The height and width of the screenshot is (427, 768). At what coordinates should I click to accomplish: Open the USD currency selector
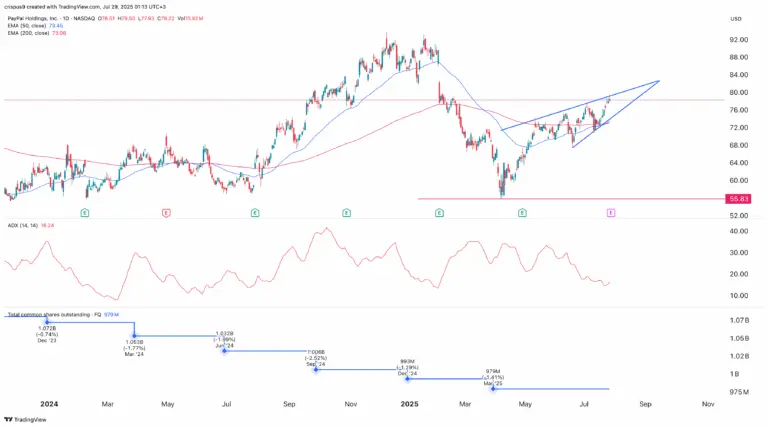pyautogui.click(x=736, y=19)
